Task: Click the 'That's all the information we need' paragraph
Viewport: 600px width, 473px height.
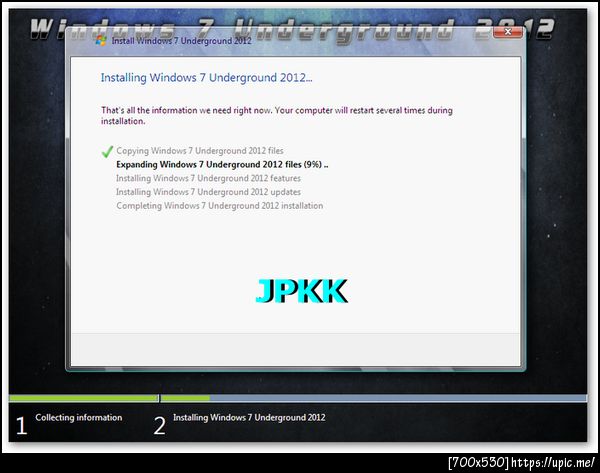Action: click(277, 116)
